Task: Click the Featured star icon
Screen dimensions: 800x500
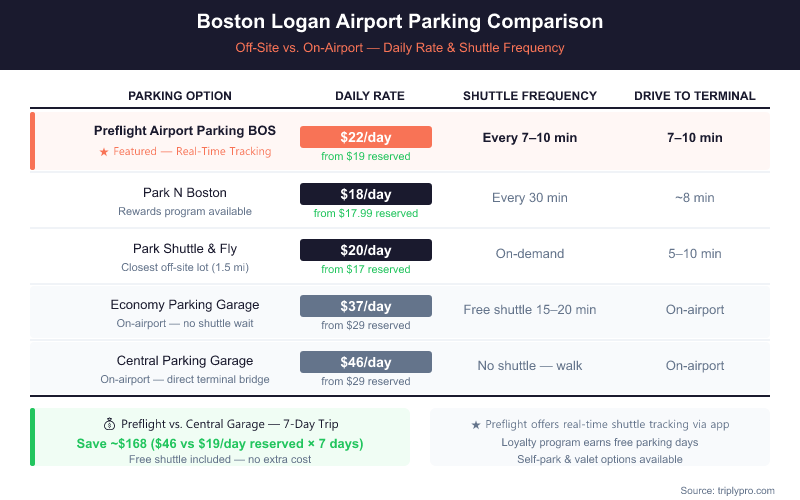Action: pyautogui.click(x=104, y=152)
